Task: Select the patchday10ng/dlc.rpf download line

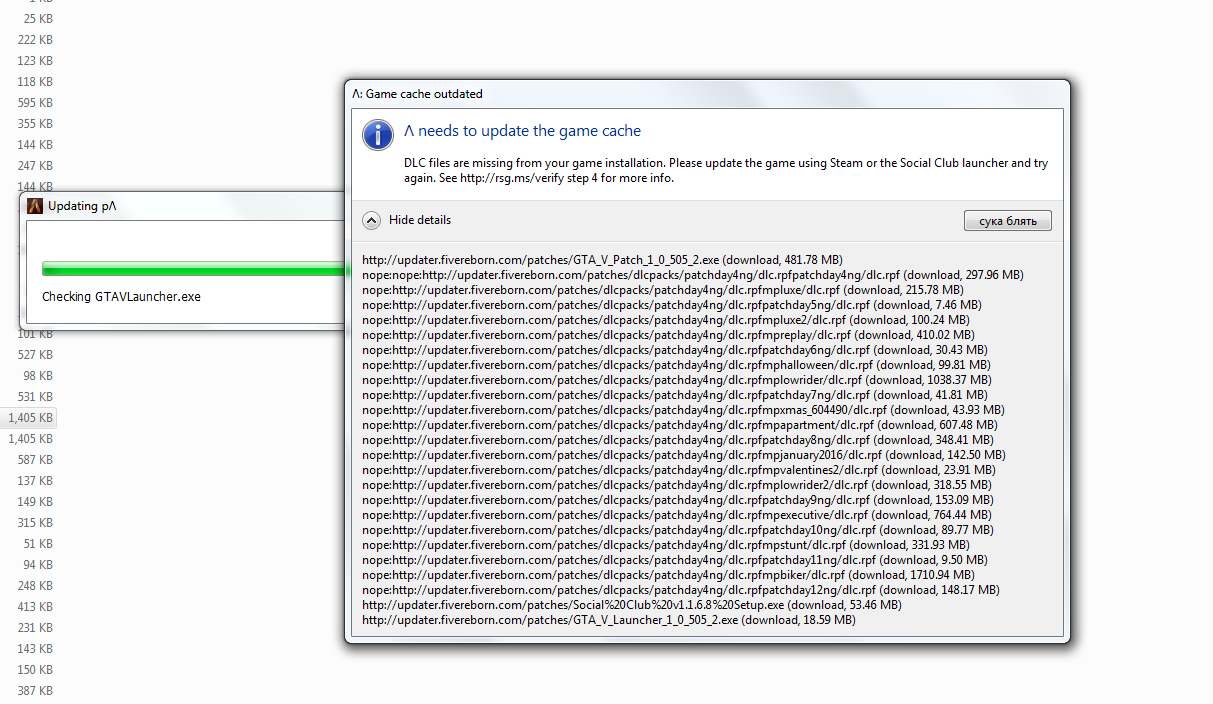Action: click(678, 530)
